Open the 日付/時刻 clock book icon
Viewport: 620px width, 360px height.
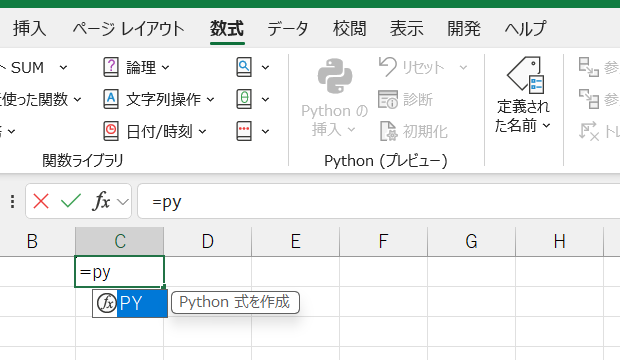(x=111, y=131)
